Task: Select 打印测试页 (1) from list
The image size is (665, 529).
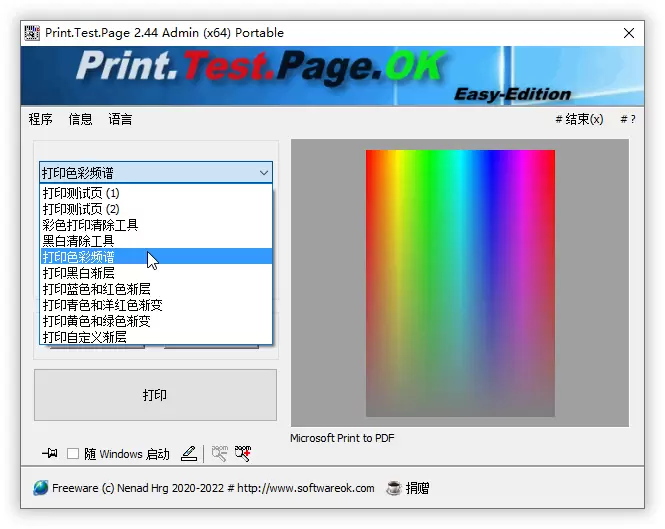Action: (156, 193)
